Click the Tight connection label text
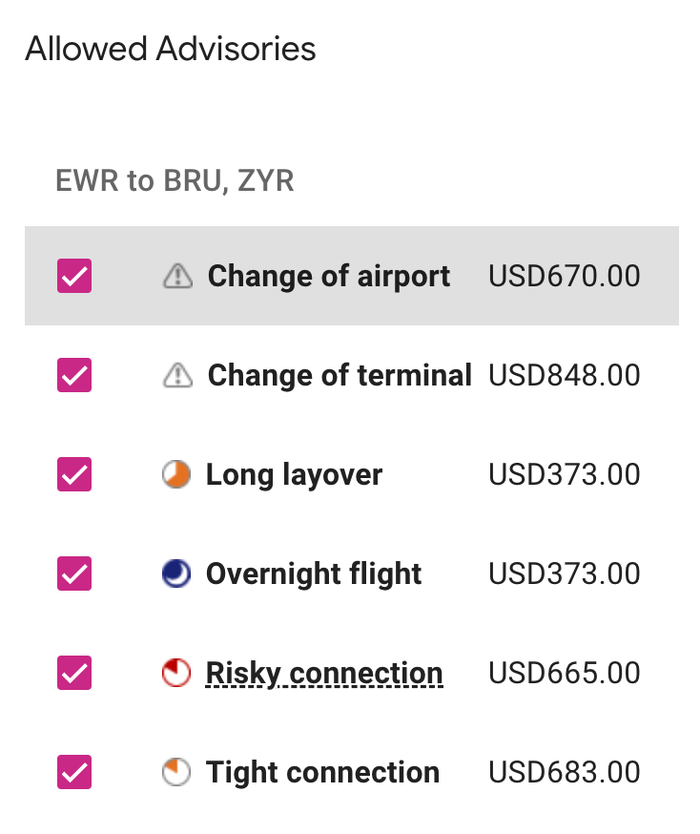The height and width of the screenshot is (834, 700). tap(323, 772)
